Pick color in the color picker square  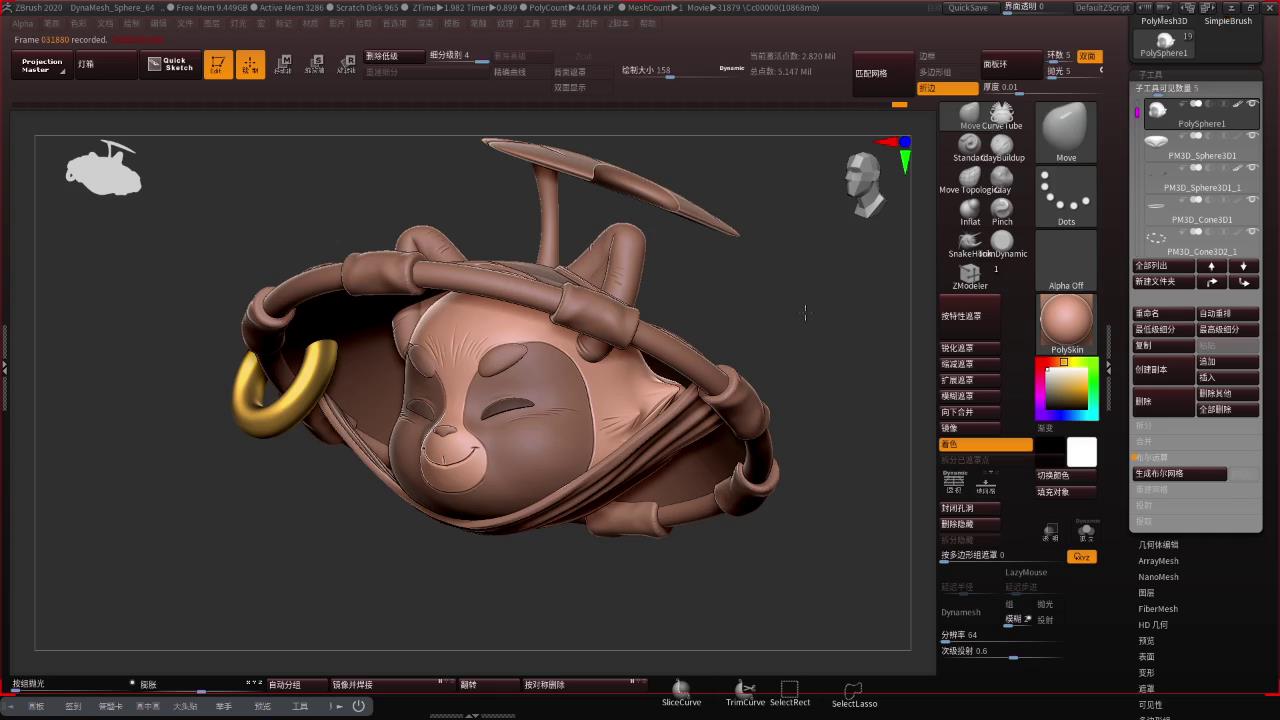point(1066,389)
